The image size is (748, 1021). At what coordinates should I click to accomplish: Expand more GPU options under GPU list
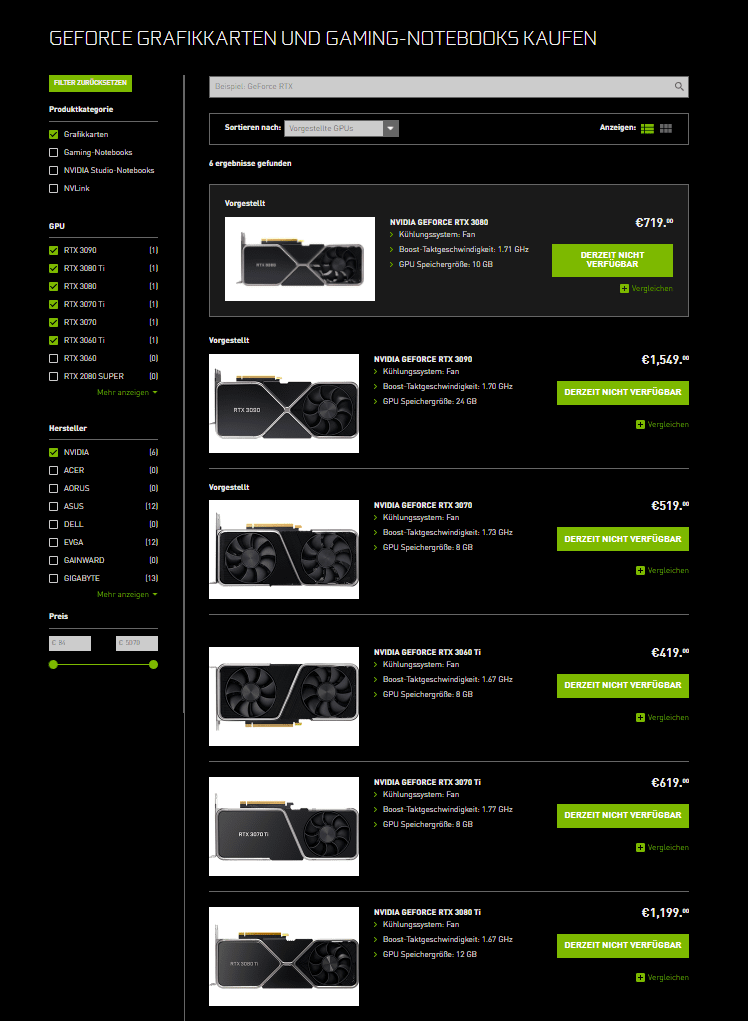coord(127,393)
